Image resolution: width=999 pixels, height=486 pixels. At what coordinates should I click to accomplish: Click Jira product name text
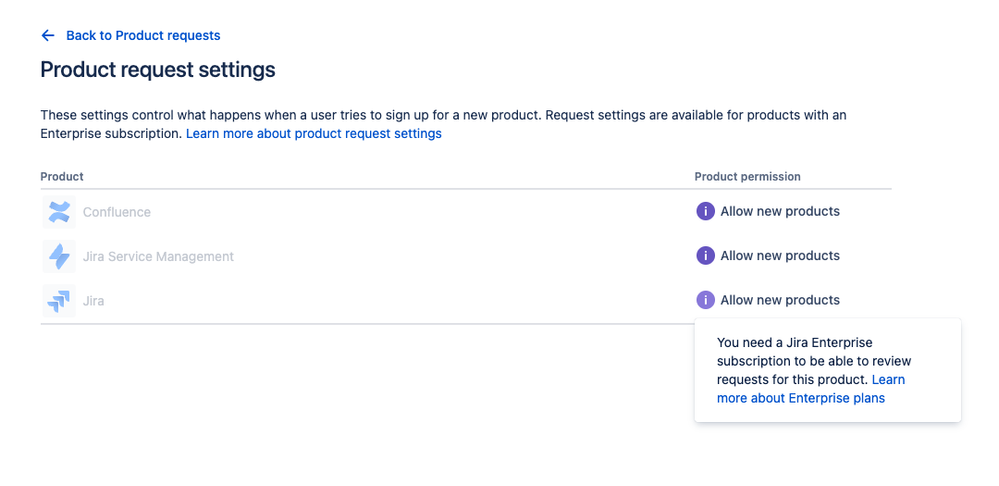tap(93, 300)
